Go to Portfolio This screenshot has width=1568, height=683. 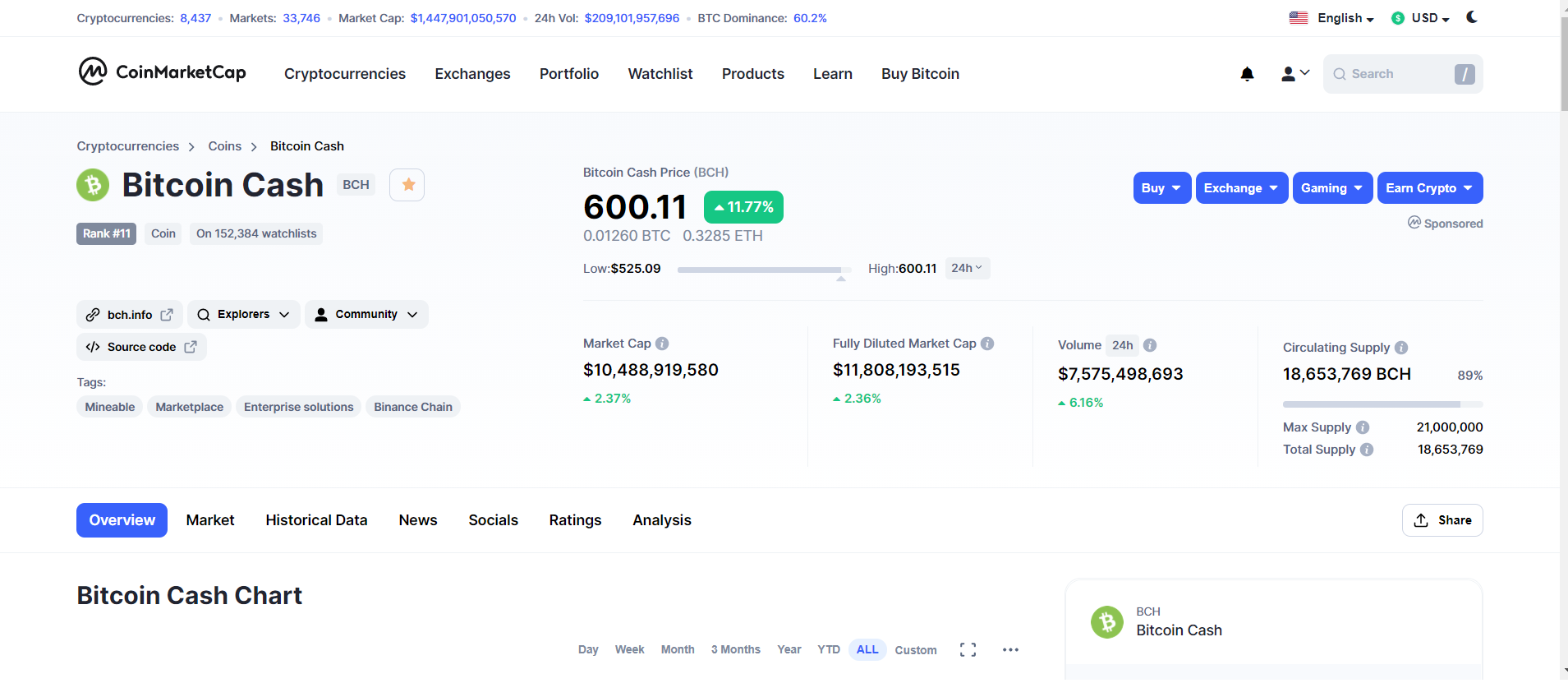[569, 74]
